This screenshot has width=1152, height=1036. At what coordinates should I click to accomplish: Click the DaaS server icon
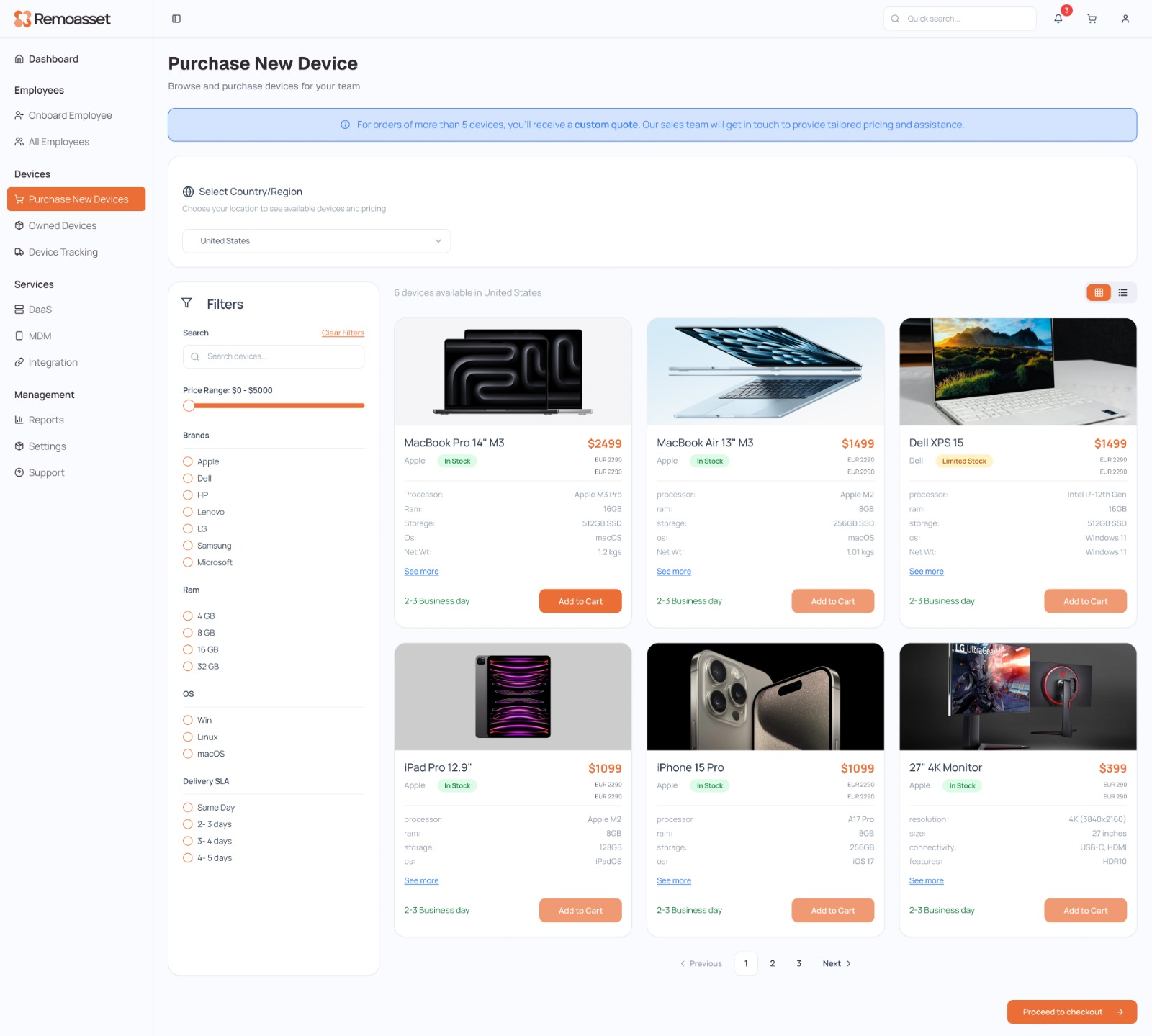pos(19,310)
